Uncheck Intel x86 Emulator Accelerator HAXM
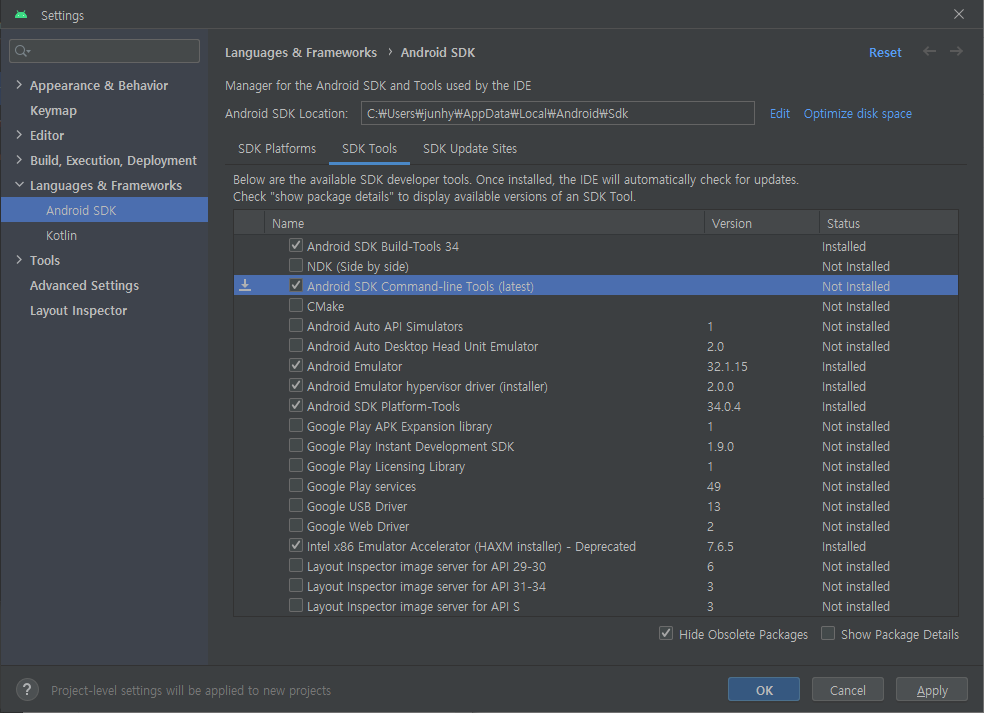984x713 pixels. coord(296,545)
